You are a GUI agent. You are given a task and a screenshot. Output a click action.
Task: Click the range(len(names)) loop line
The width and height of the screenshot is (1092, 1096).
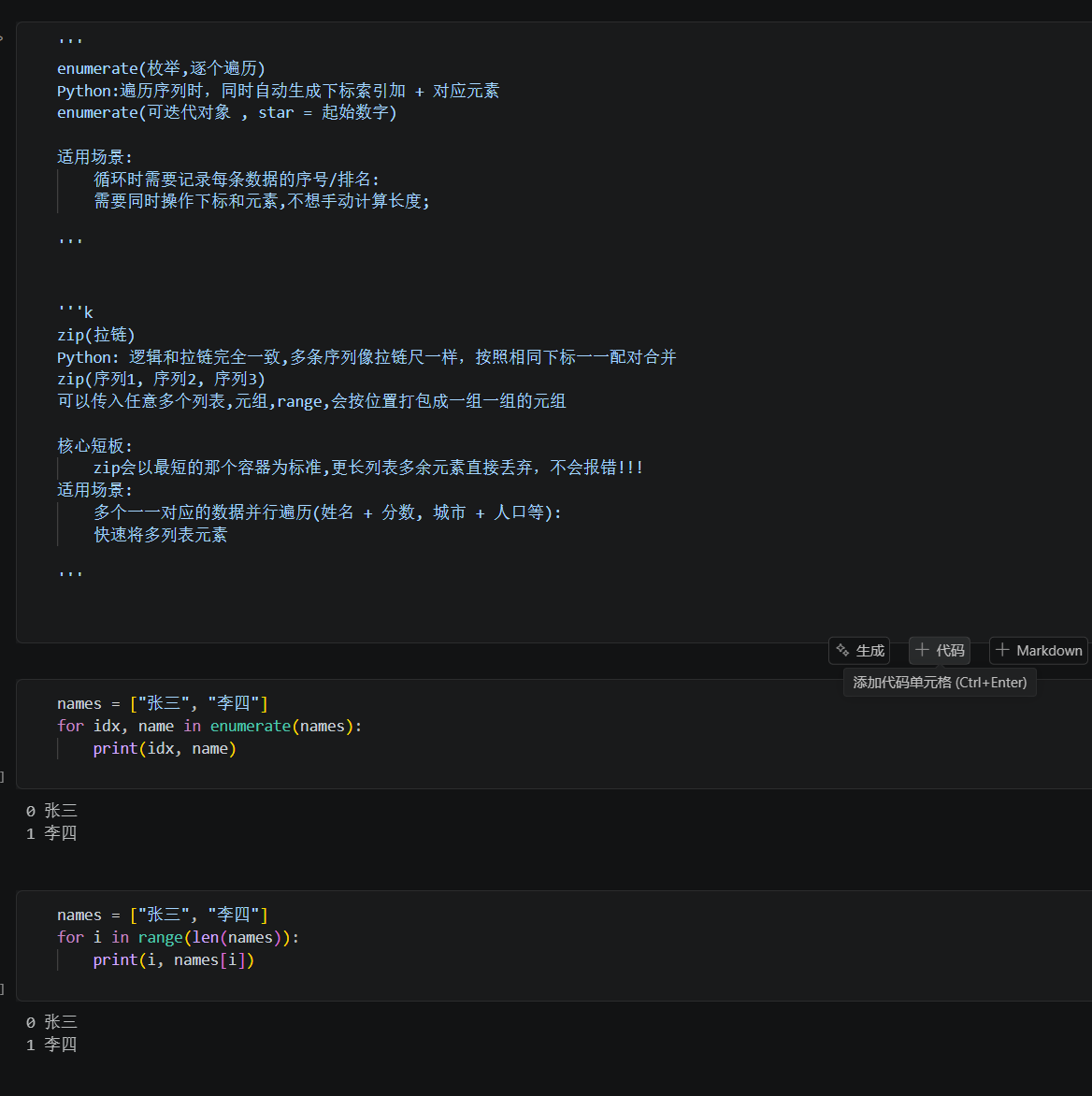(179, 937)
